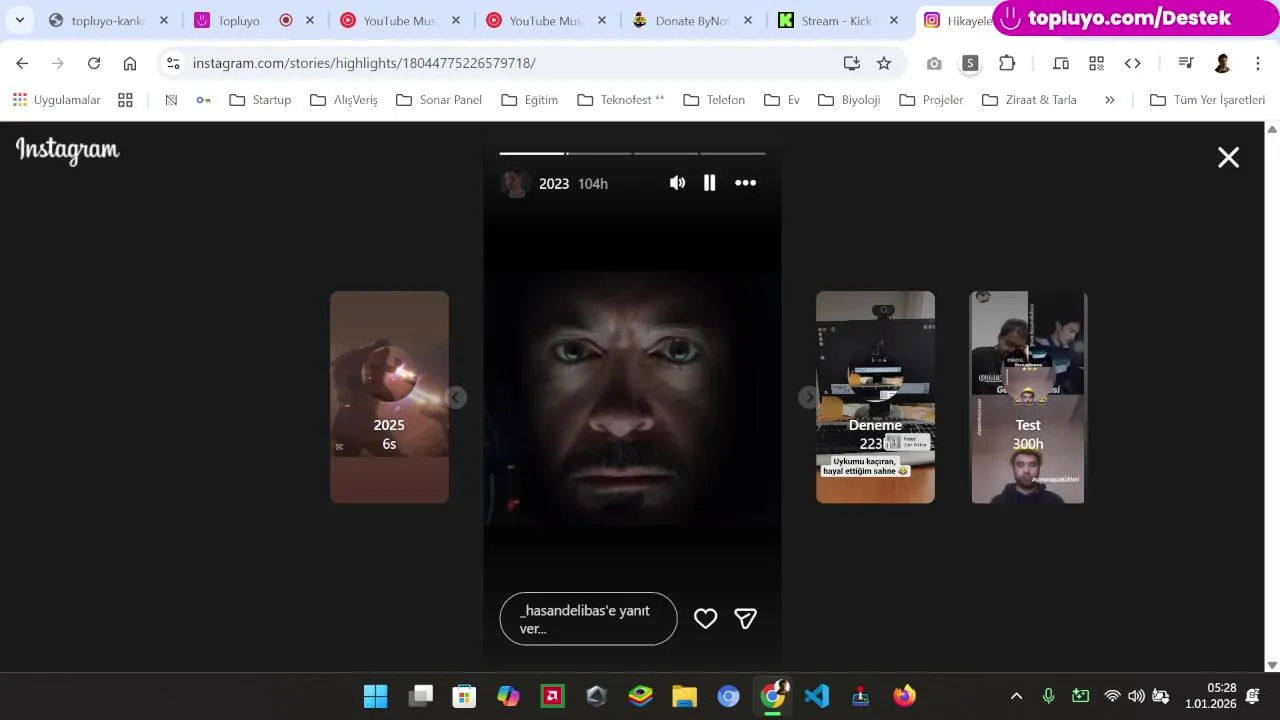Jump to third segment of story progress bar
Screen dimensions: 1280x720
[x=666, y=153]
